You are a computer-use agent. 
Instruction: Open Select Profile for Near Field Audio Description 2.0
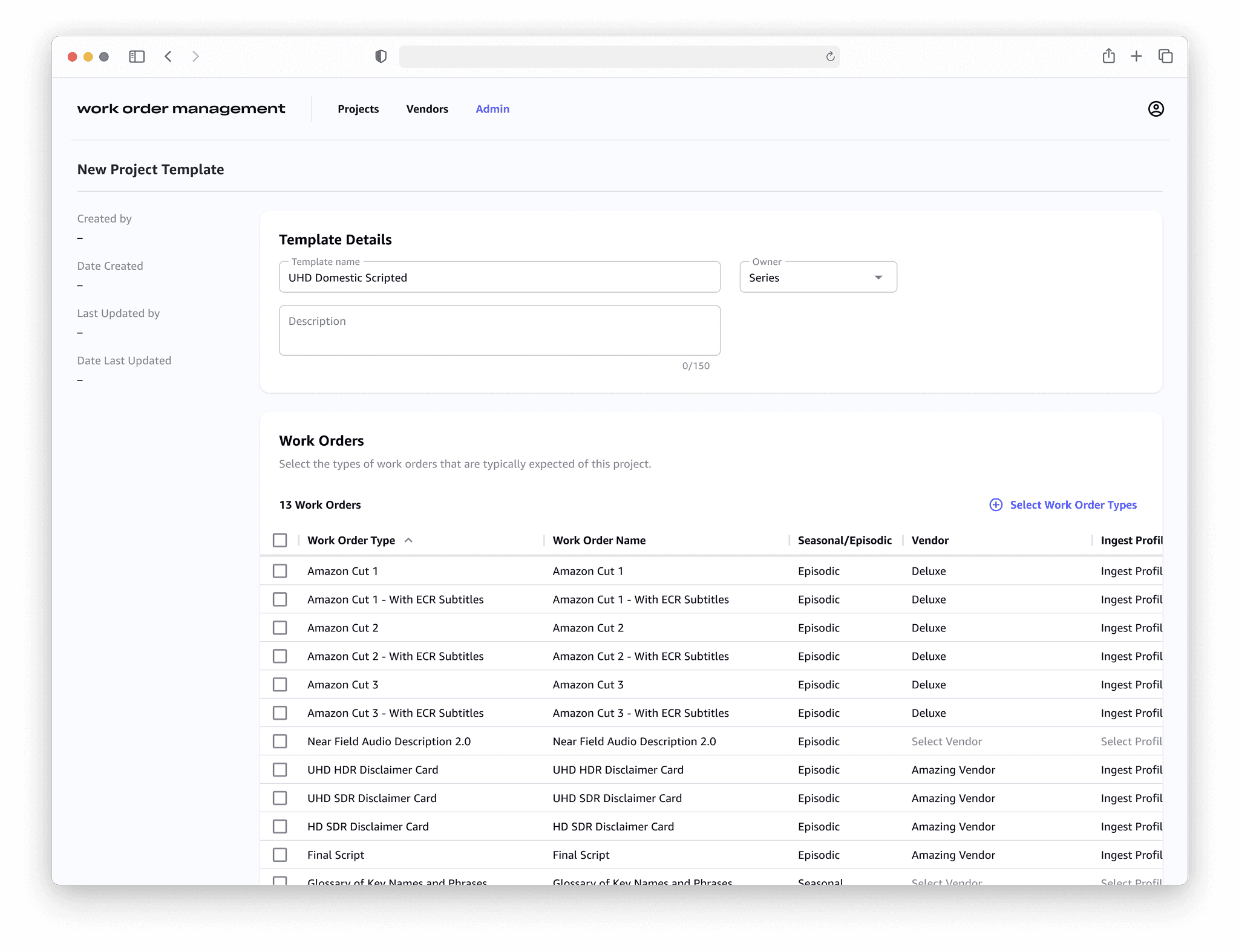click(x=1131, y=742)
